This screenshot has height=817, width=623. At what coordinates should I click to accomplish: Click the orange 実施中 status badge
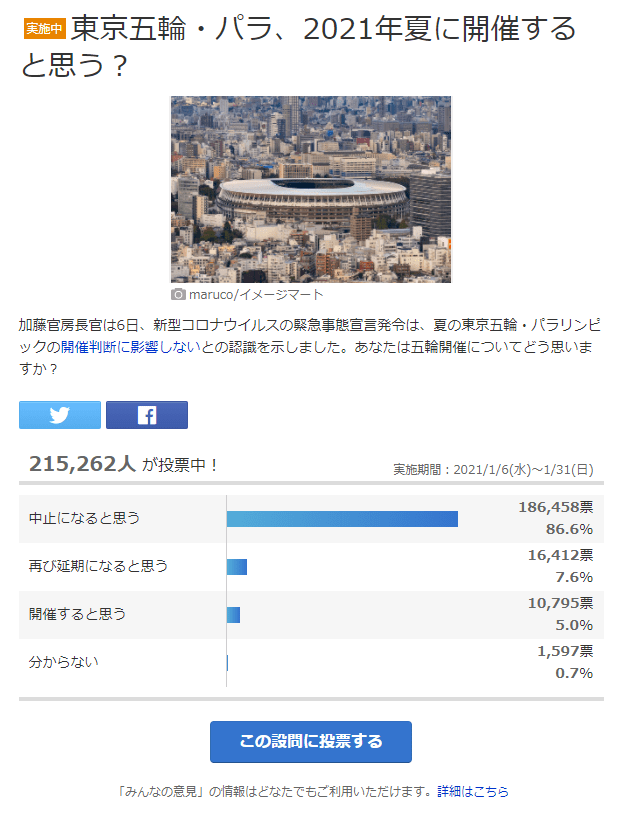click(x=45, y=28)
